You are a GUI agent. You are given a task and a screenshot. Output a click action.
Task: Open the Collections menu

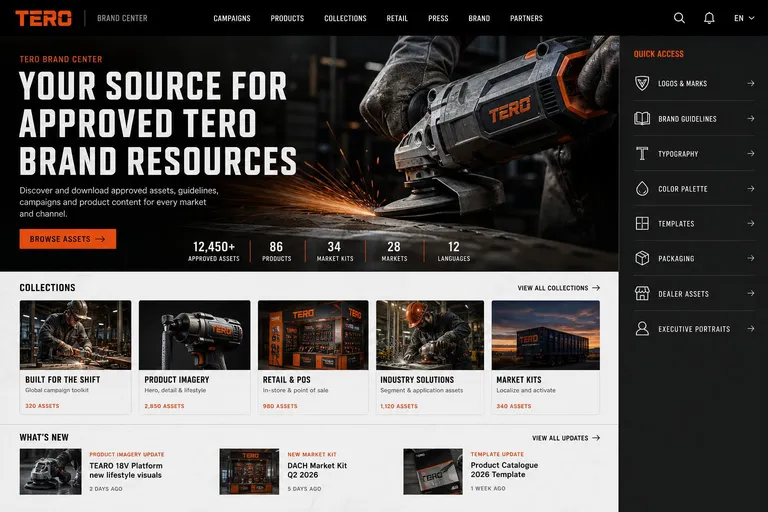click(x=345, y=18)
